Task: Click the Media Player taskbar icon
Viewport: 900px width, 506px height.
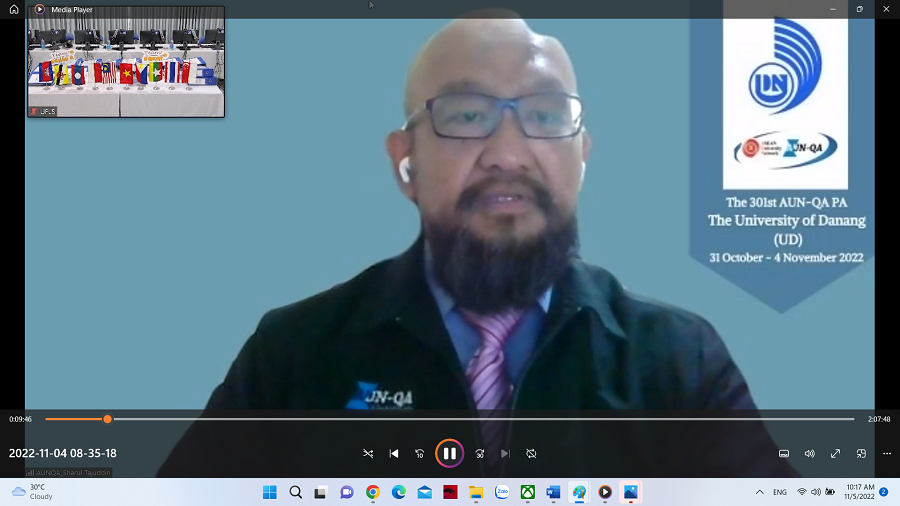Action: [x=605, y=492]
